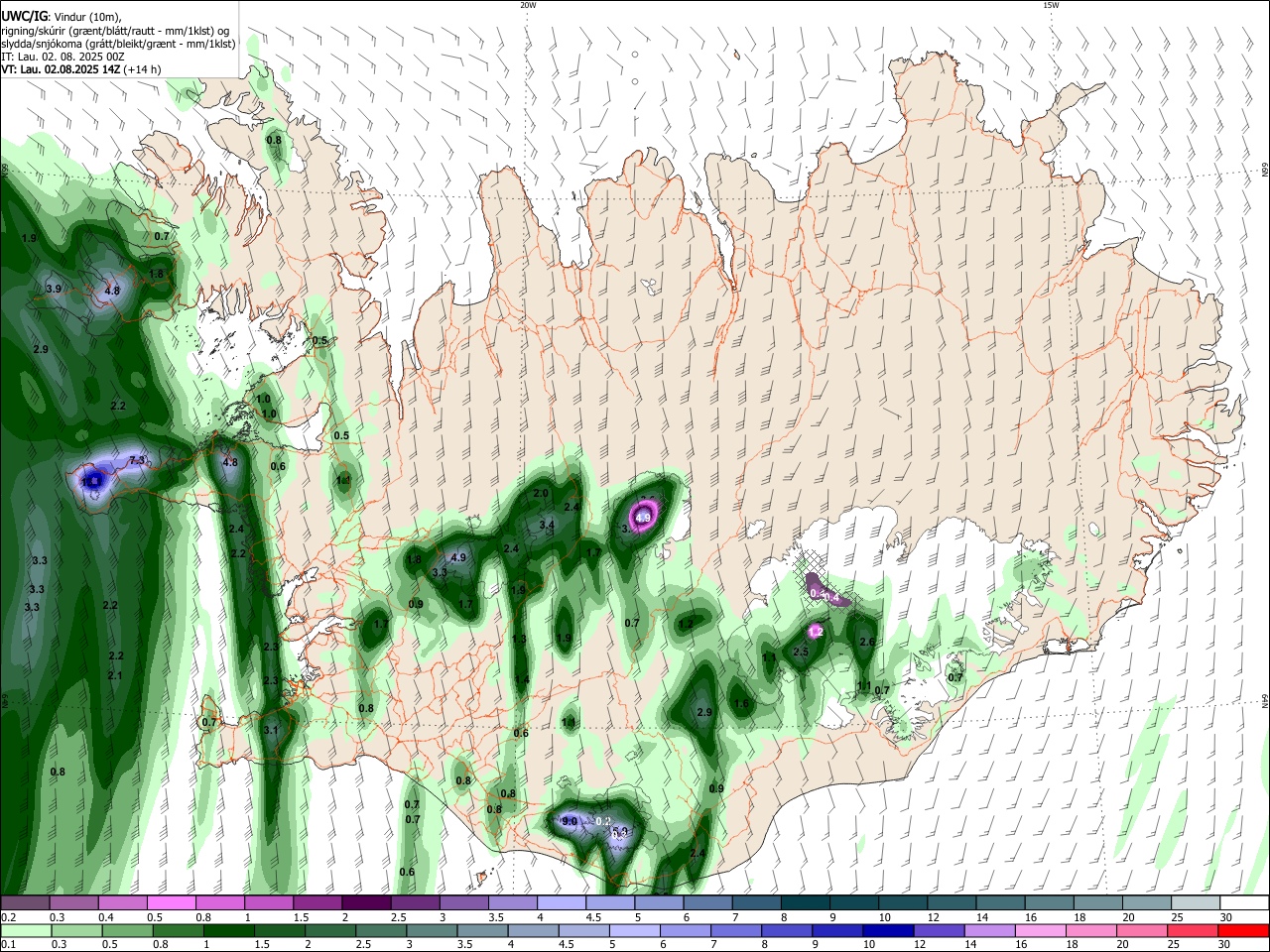This screenshot has height=952, width=1270.
Task: Click the 'VT: Lau. 02.08.2025 14Z (+14 h)' line
Action: click(80, 69)
